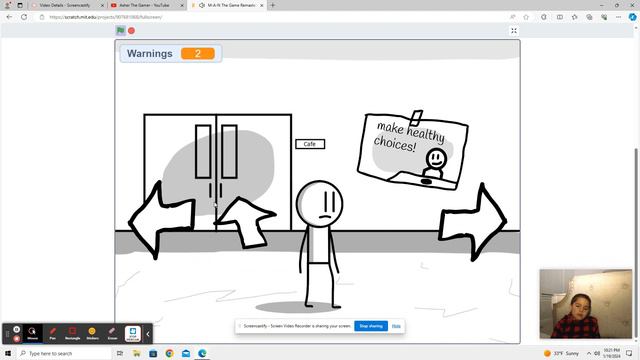This screenshot has height=360, width=640.
Task: Open Collections panel
Action: [x=589, y=17]
